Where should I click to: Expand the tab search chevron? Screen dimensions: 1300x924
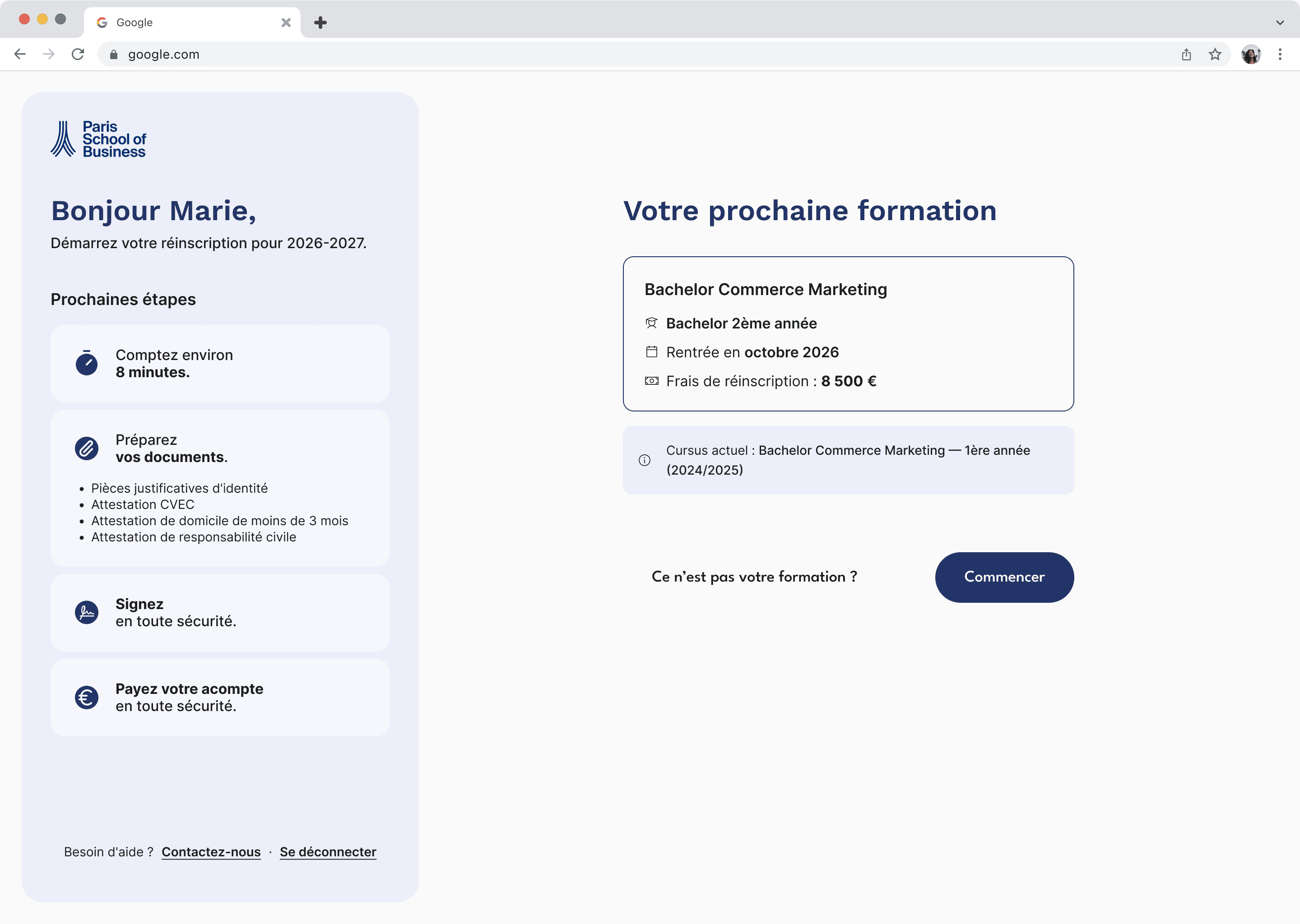1280,22
